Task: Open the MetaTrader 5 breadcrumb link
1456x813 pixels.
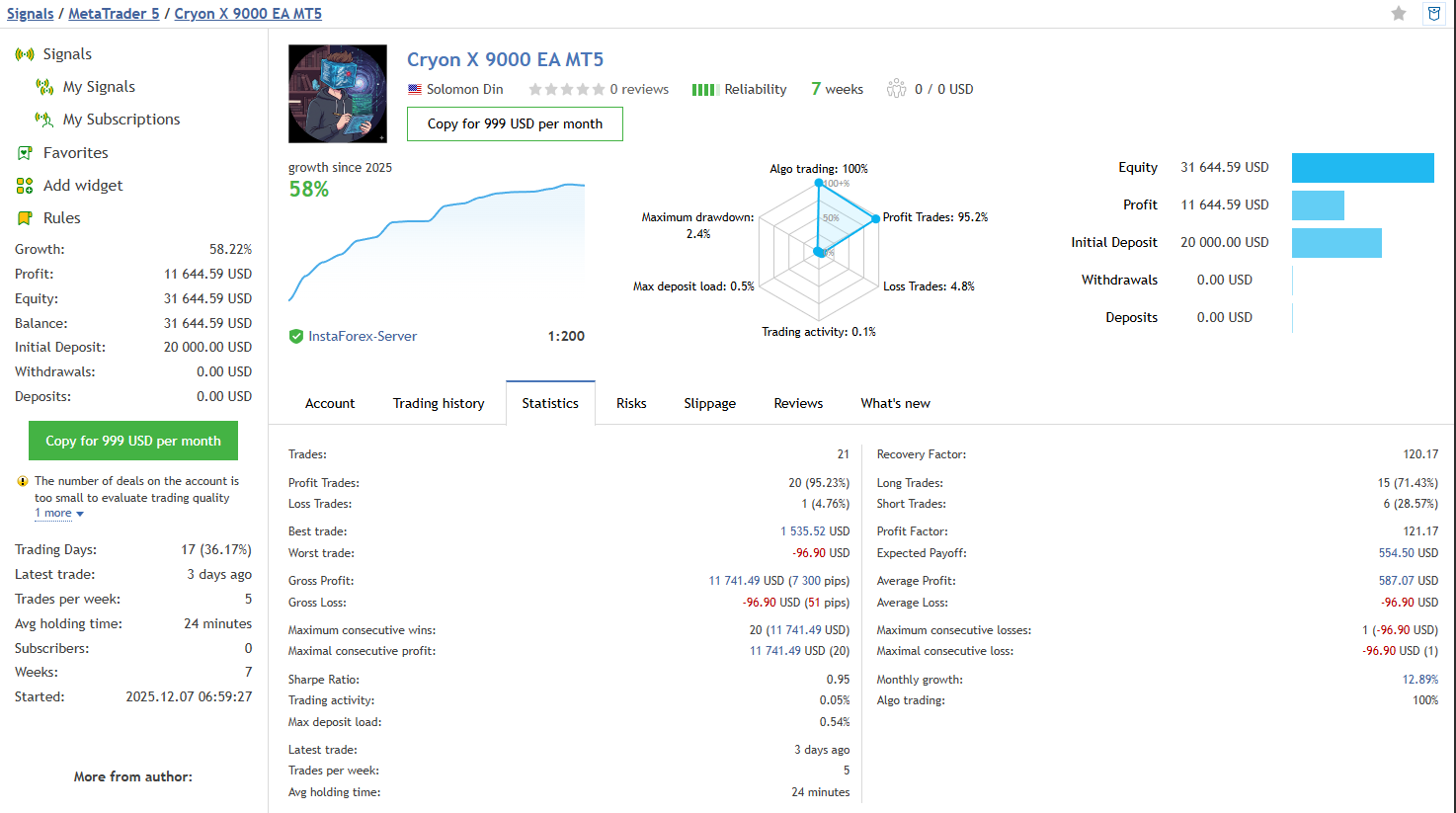Action: pos(114,14)
